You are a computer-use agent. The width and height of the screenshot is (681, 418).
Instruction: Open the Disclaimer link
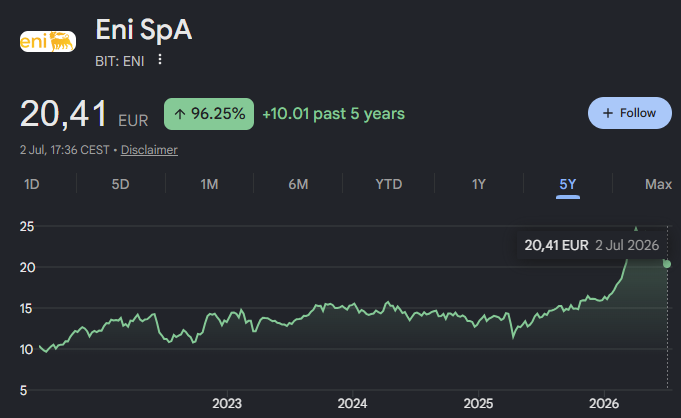(x=149, y=150)
